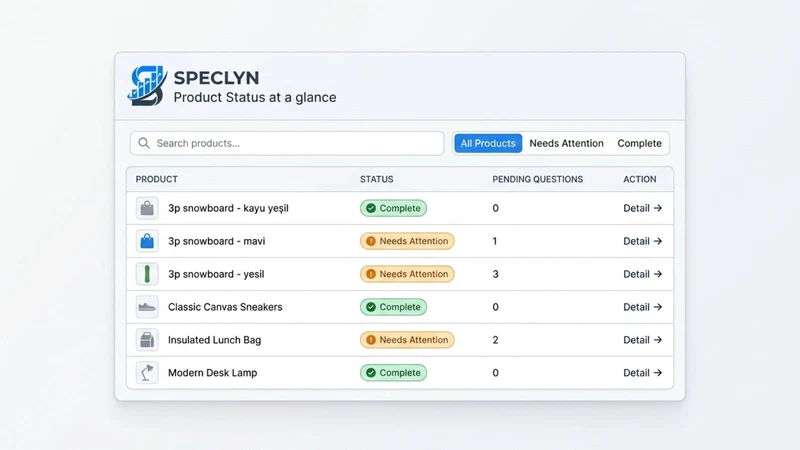The image size is (800, 450).
Task: Click the sneaker icon for Classic Canvas Sneakers
Action: tap(147, 307)
